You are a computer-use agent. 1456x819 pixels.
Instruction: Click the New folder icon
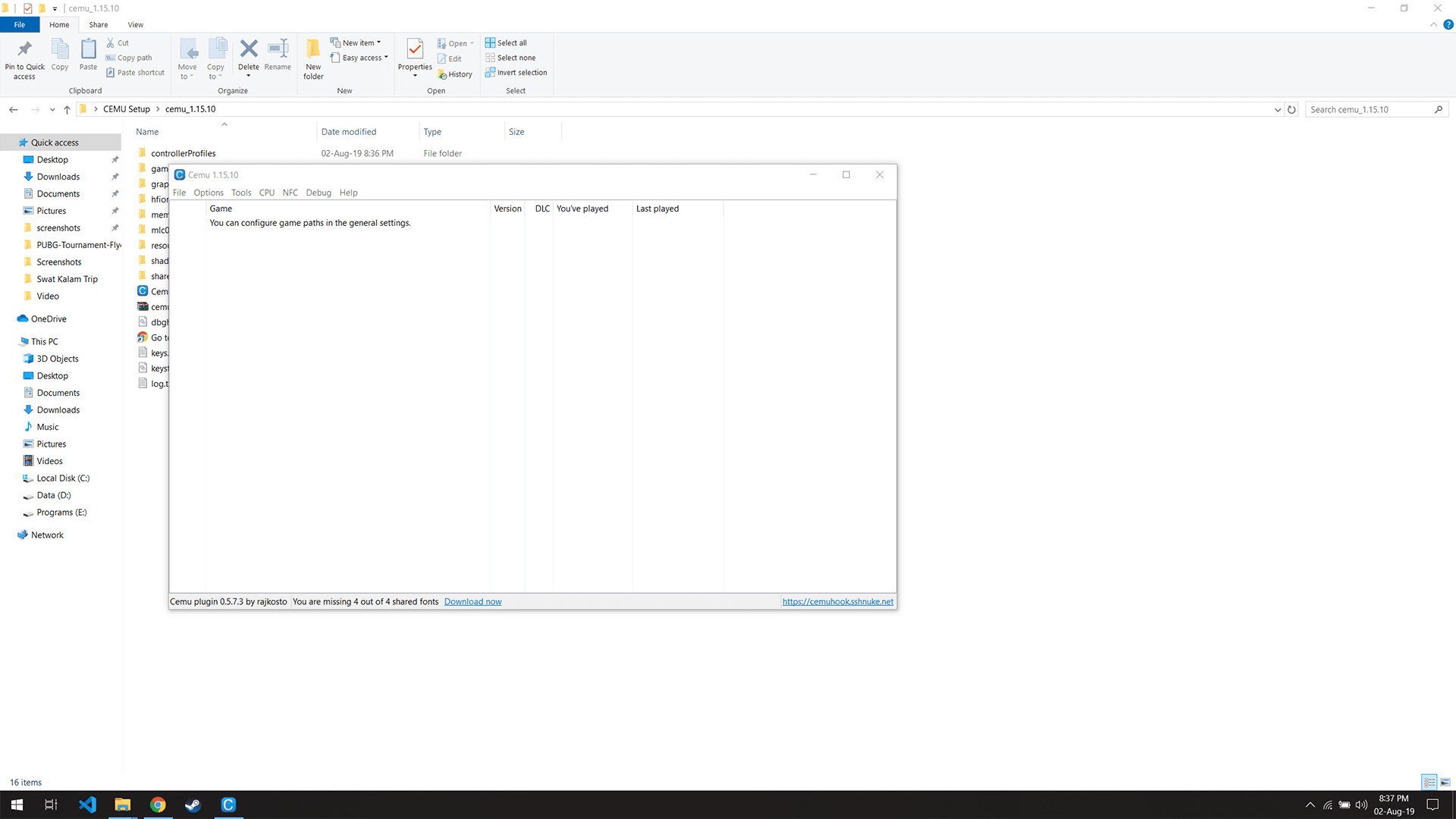pyautogui.click(x=313, y=50)
